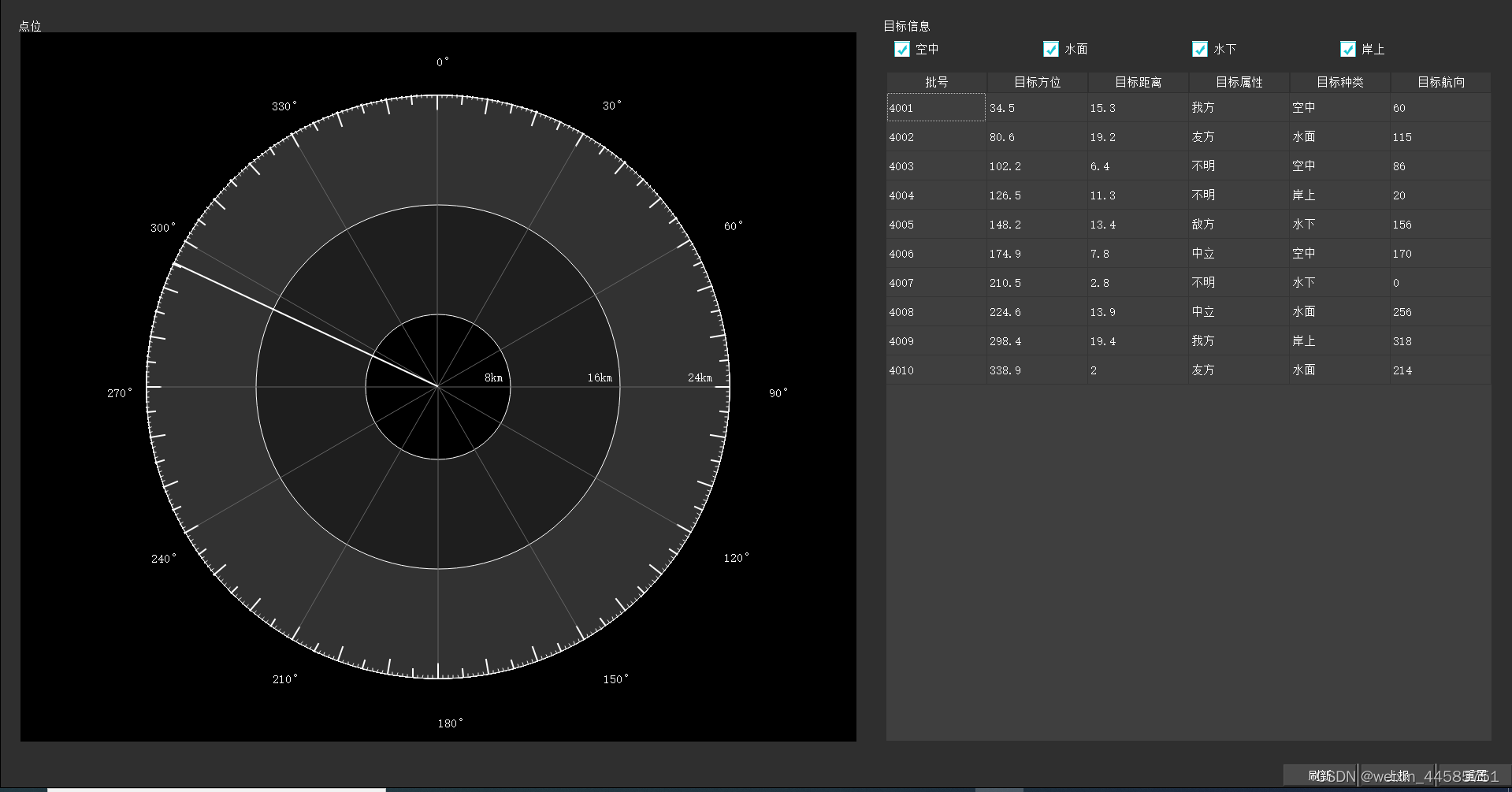The height and width of the screenshot is (792, 1512).
Task: Click the 目标方位 column header
Action: click(1038, 82)
